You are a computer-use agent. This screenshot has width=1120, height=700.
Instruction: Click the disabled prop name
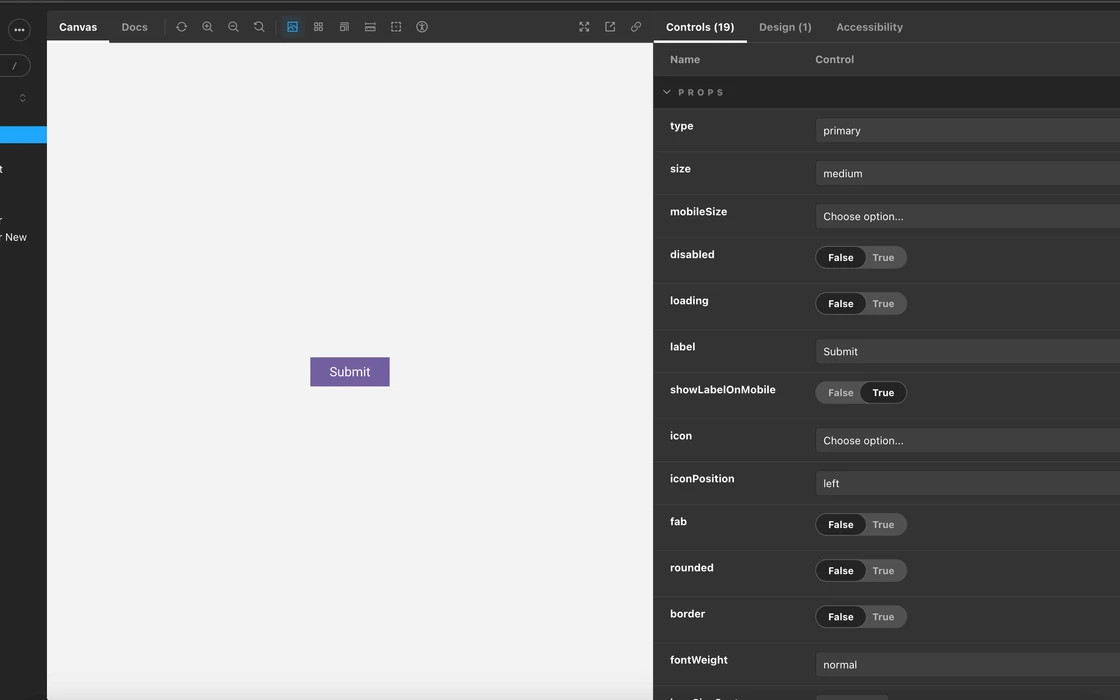pyautogui.click(x=692, y=254)
